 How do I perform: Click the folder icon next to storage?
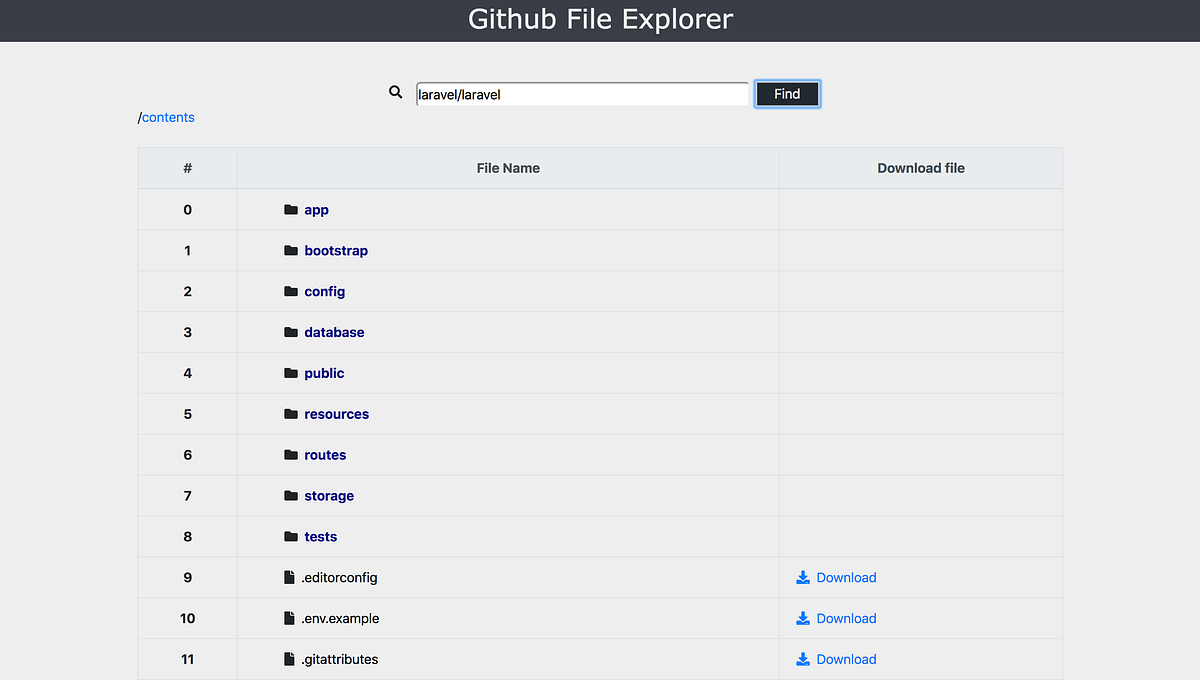(x=291, y=495)
